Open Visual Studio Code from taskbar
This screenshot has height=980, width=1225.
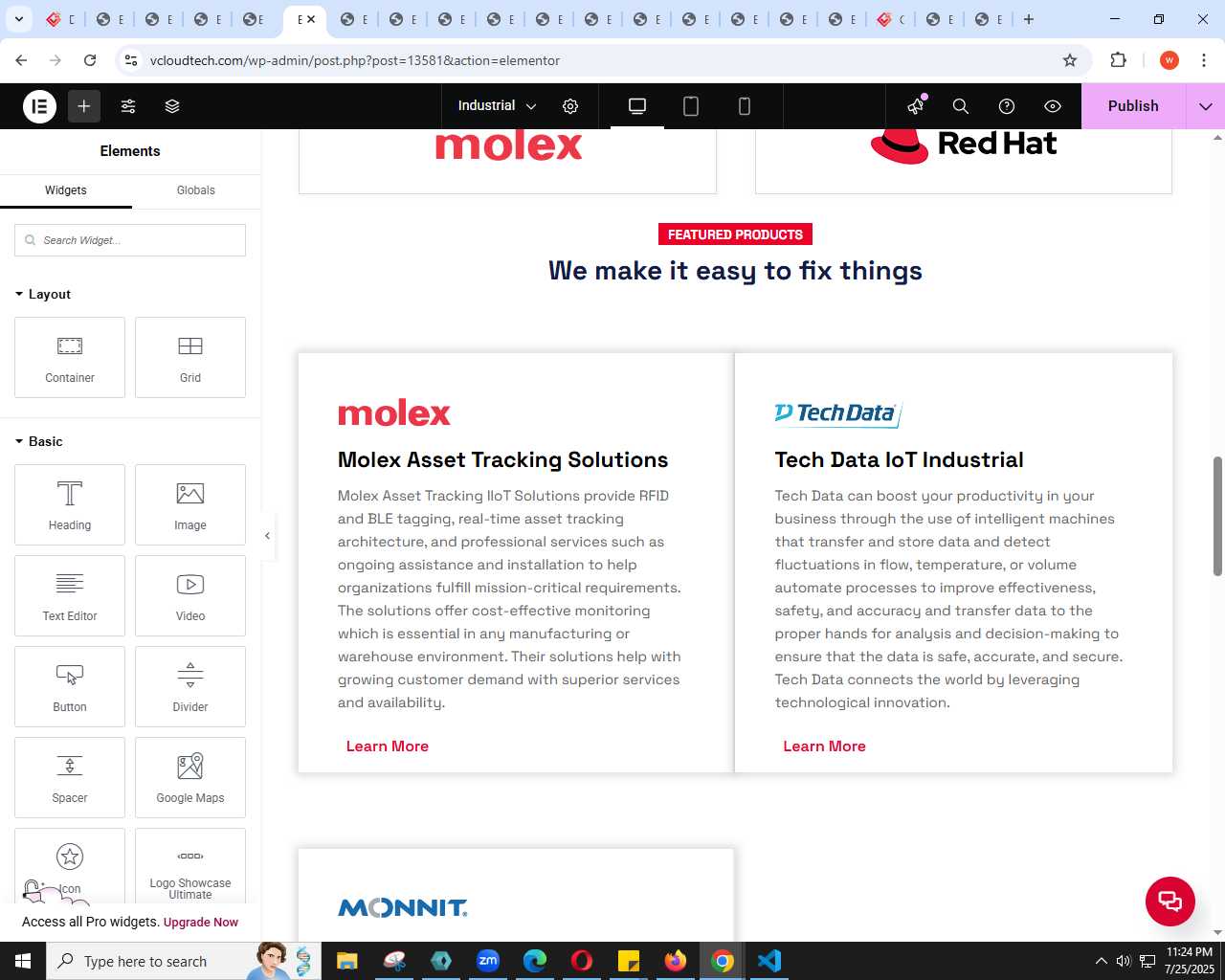coord(769,961)
